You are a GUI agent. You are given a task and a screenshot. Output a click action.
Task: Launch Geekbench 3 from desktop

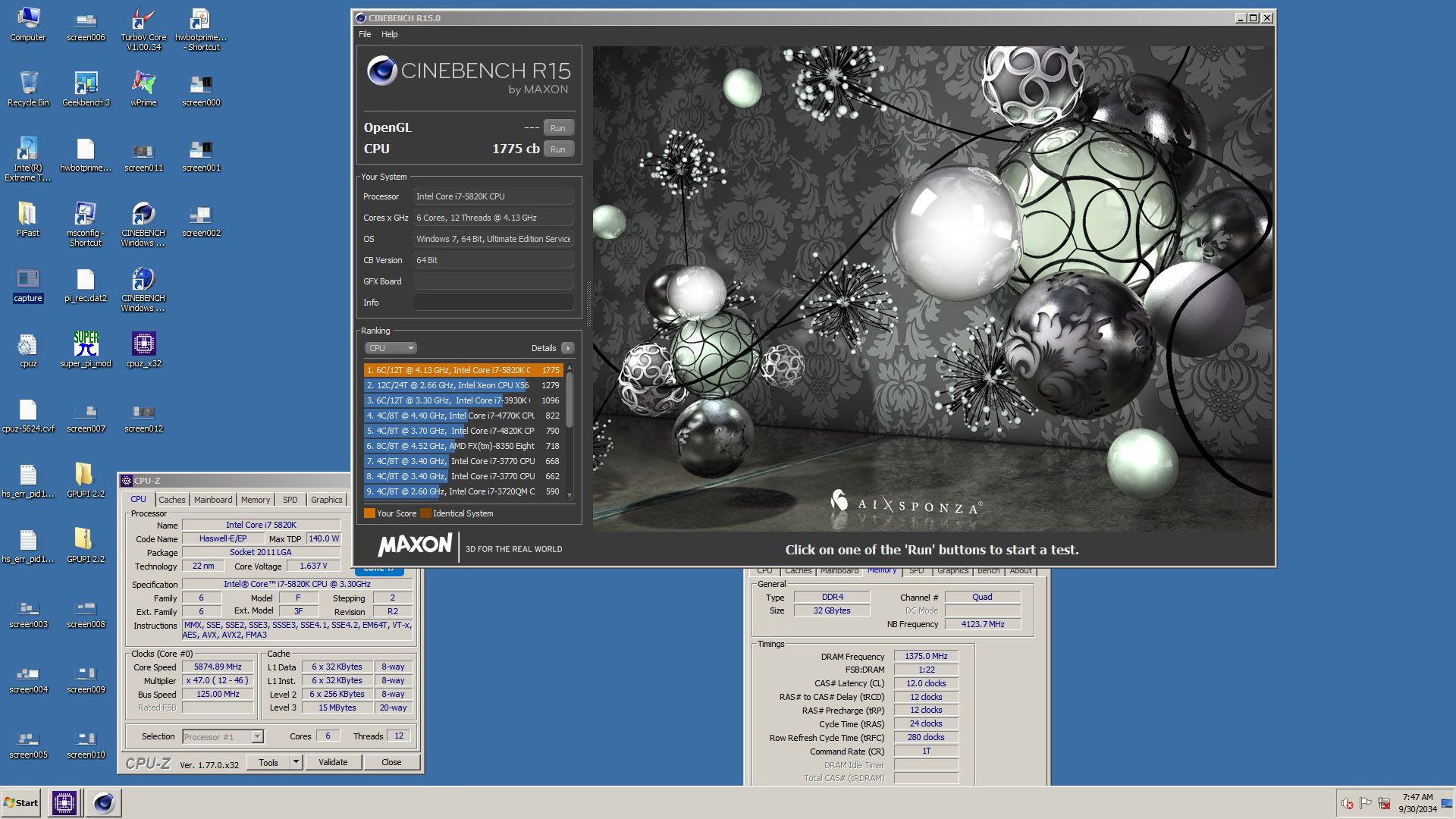pos(86,89)
